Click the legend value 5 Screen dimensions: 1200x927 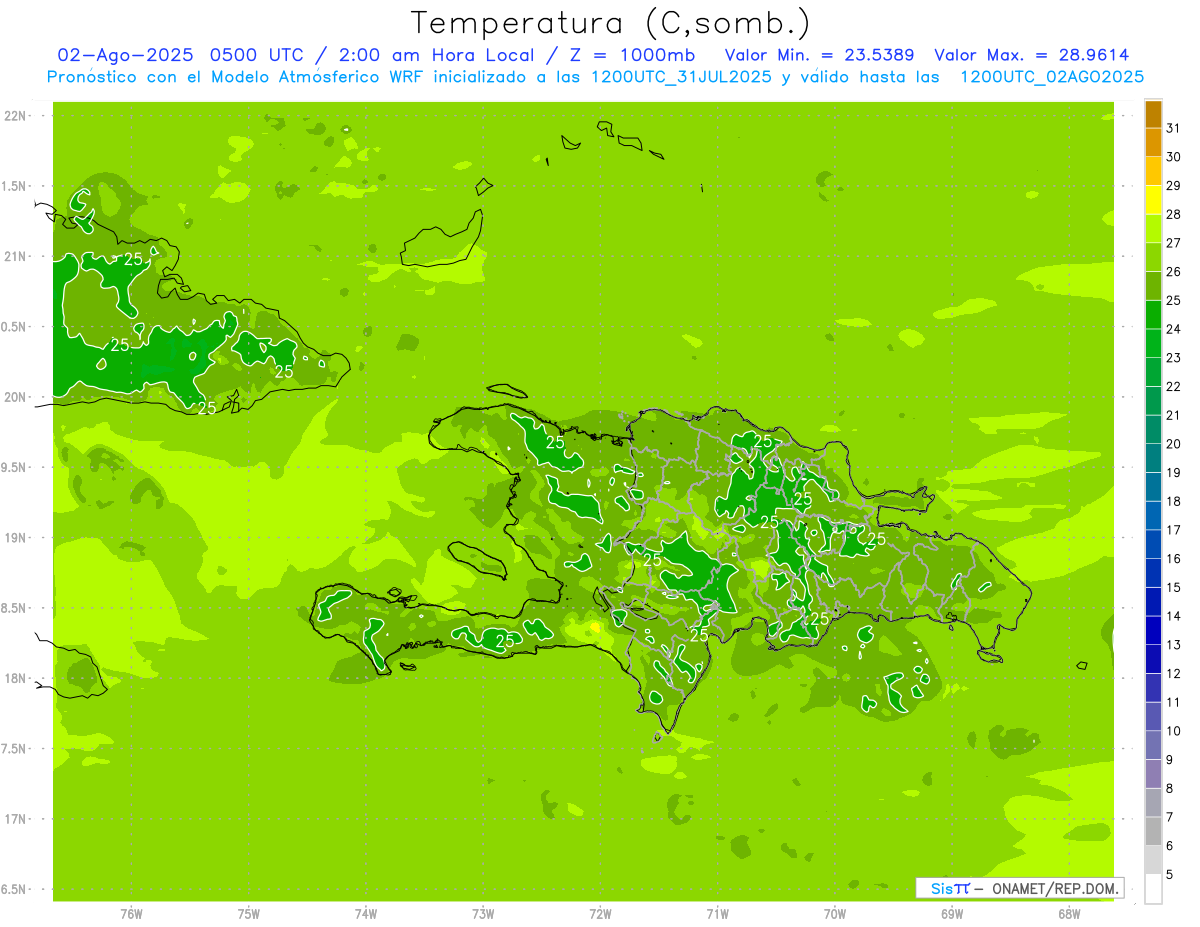pos(1170,874)
